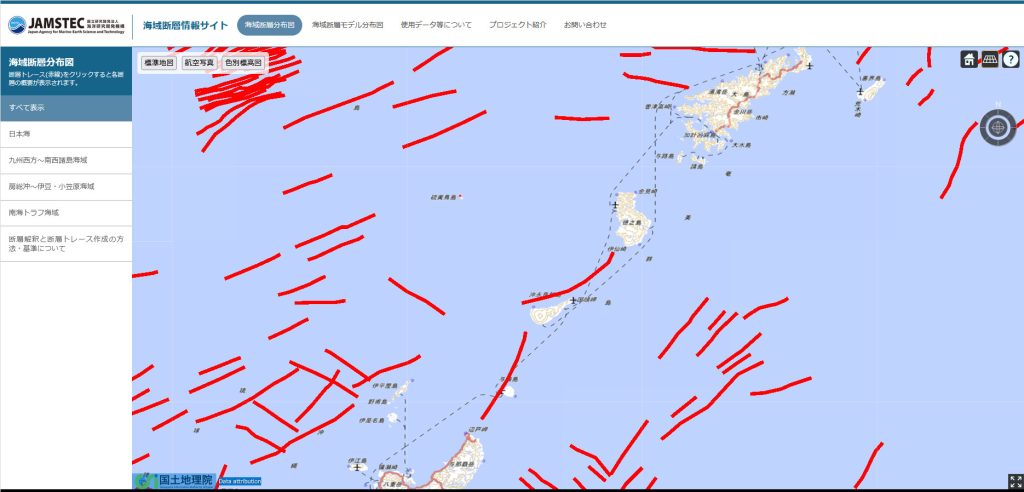Open the perspective grid view icon
Image resolution: width=1024 pixels, height=492 pixels.
[x=990, y=60]
